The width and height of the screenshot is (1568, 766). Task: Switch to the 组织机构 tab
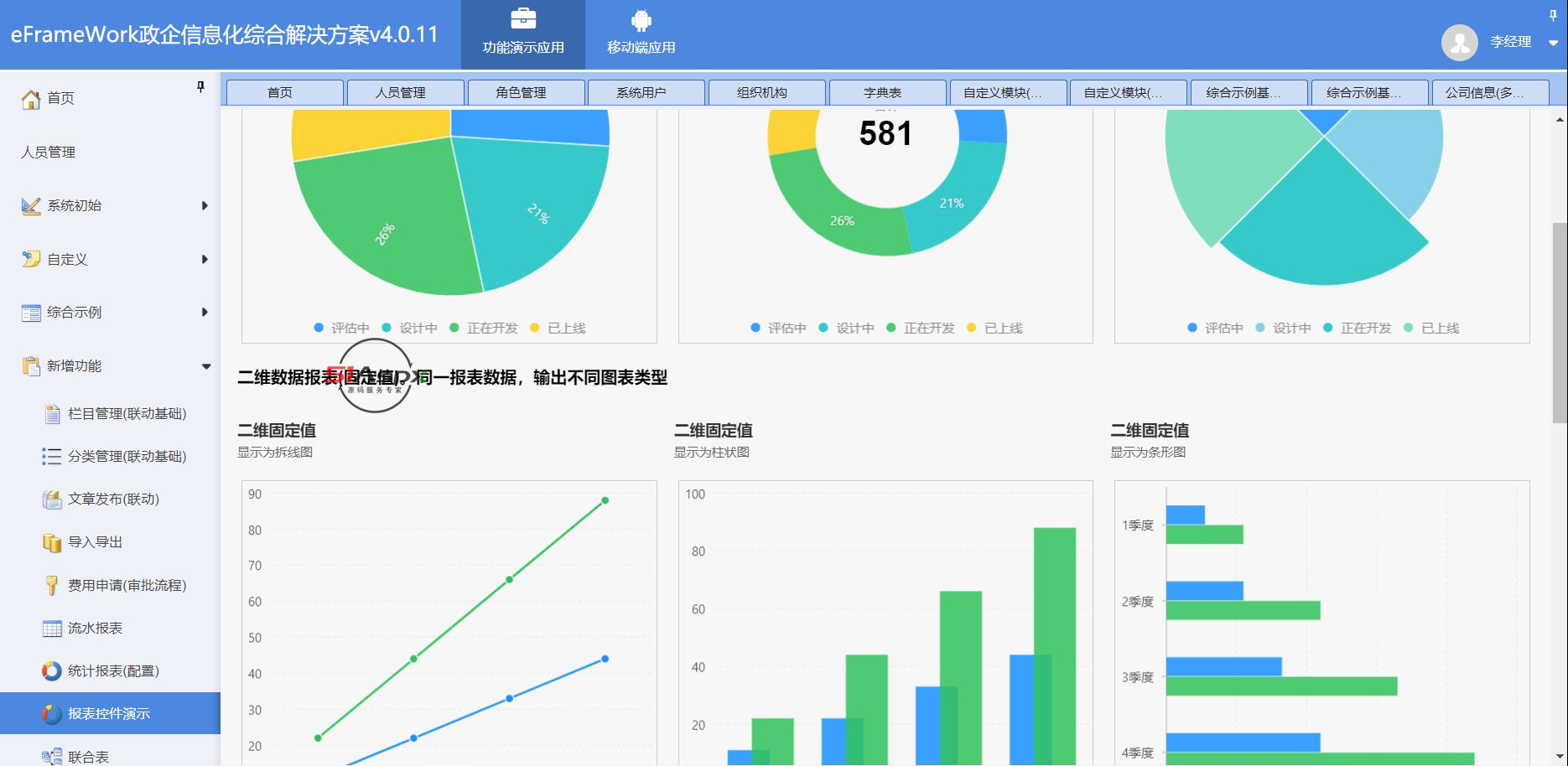tap(767, 92)
